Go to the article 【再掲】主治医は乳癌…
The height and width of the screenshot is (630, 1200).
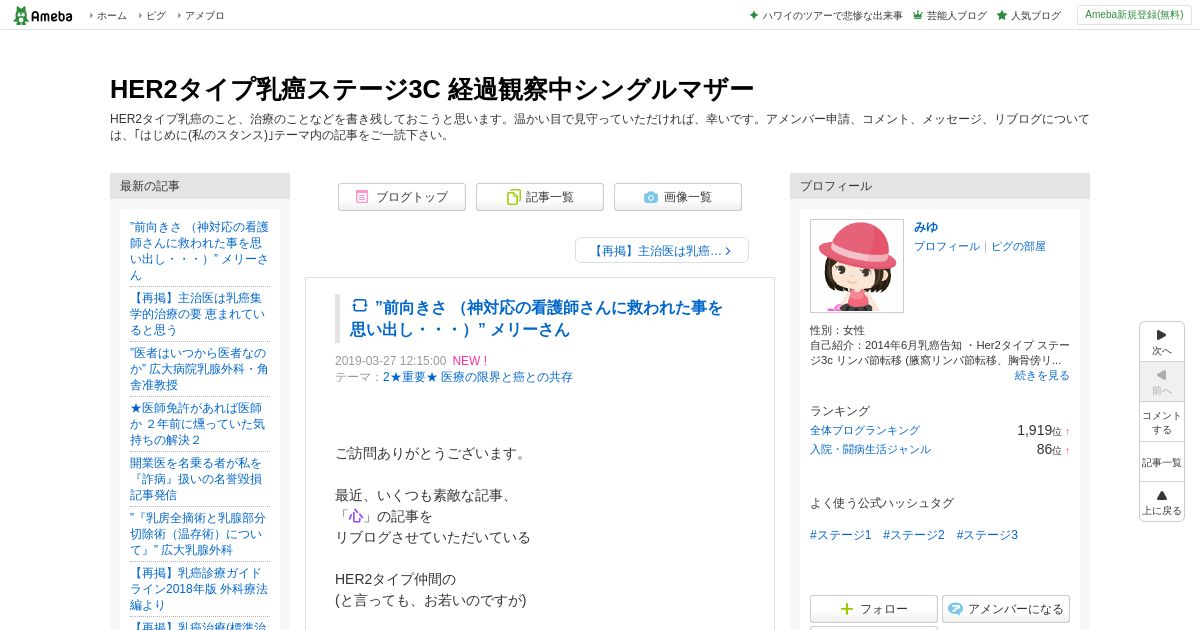click(662, 250)
